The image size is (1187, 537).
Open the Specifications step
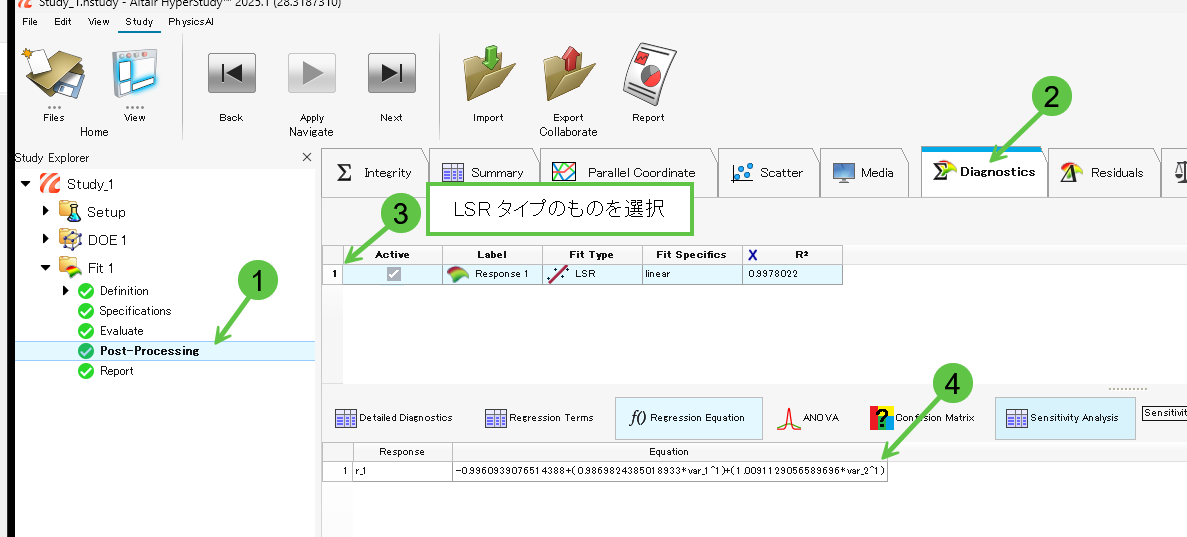(x=136, y=311)
